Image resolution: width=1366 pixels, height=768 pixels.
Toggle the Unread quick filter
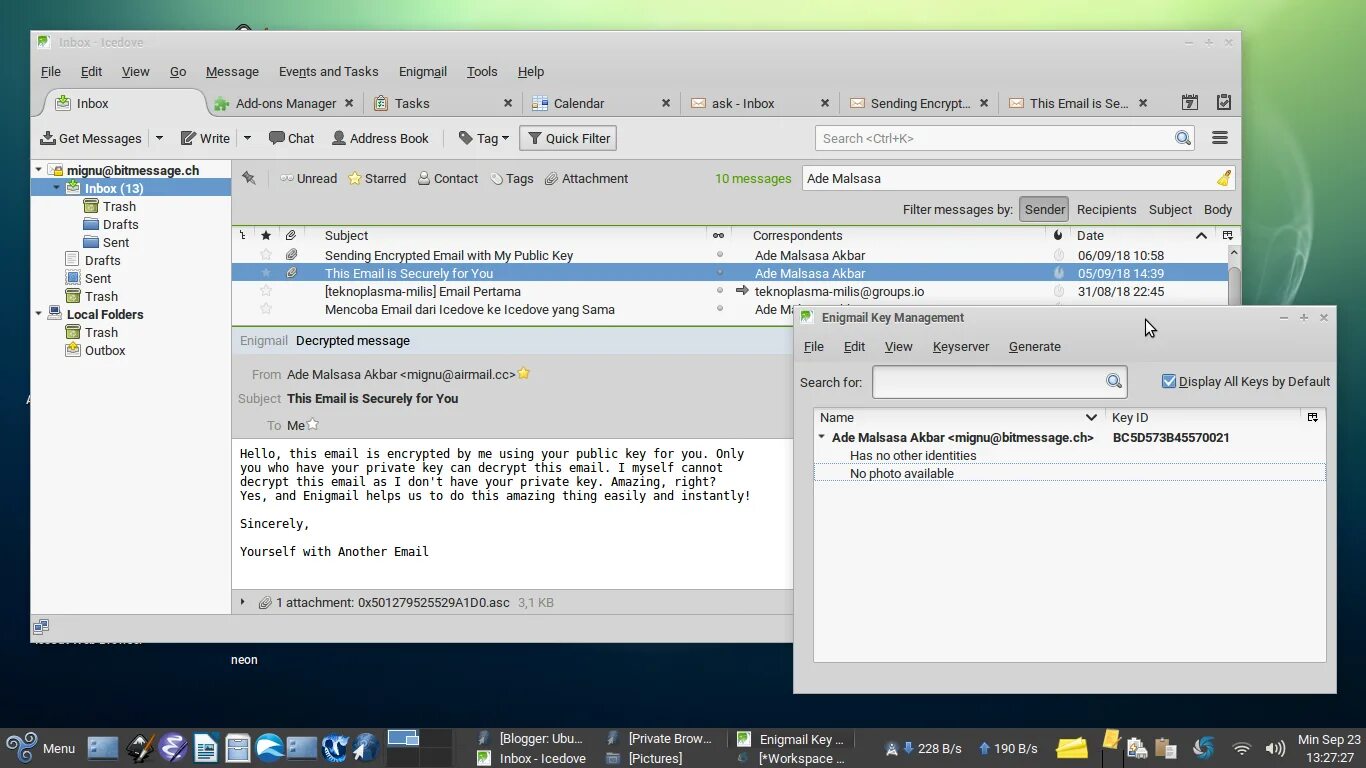(x=308, y=178)
